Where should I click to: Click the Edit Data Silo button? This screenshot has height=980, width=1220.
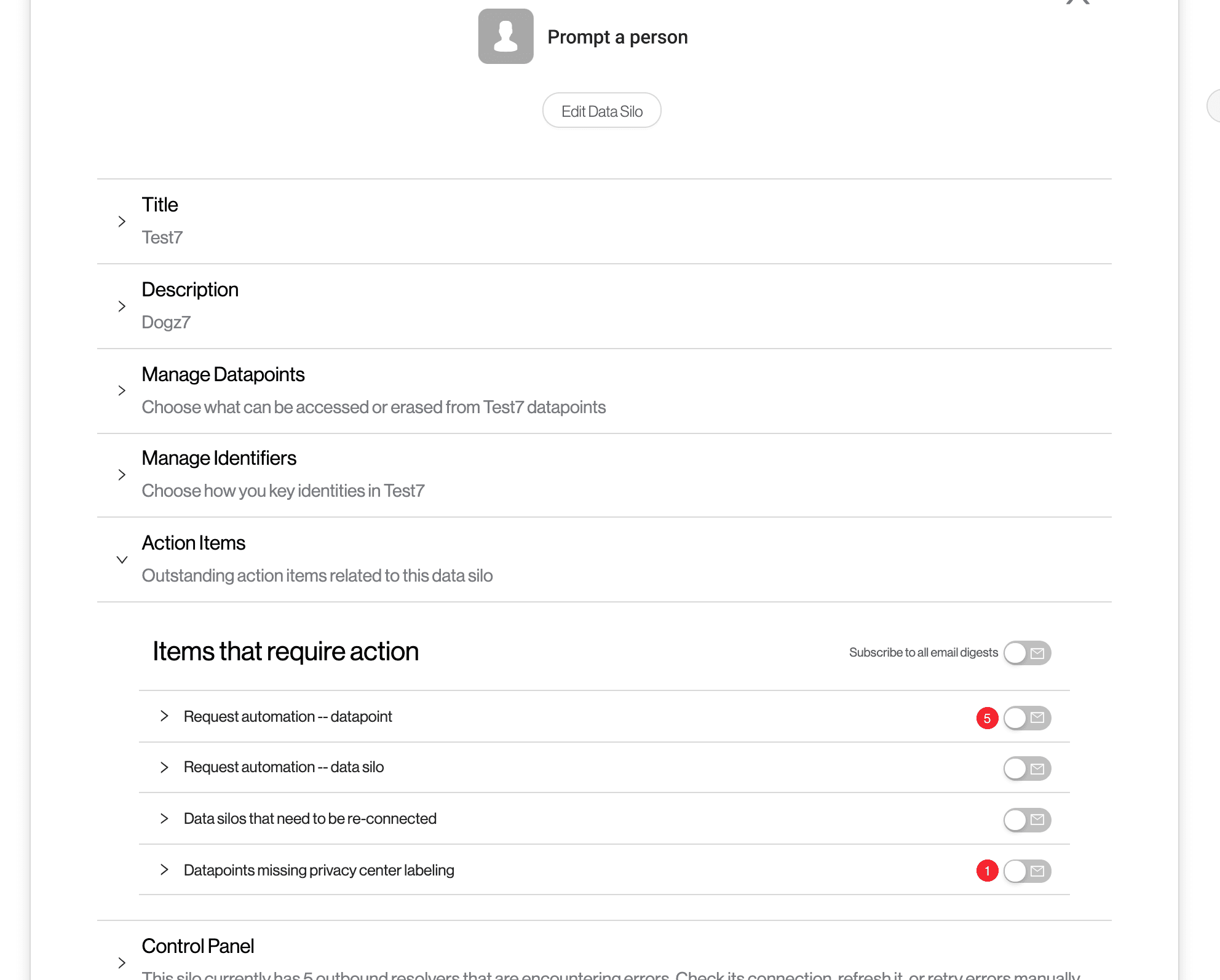(x=601, y=111)
